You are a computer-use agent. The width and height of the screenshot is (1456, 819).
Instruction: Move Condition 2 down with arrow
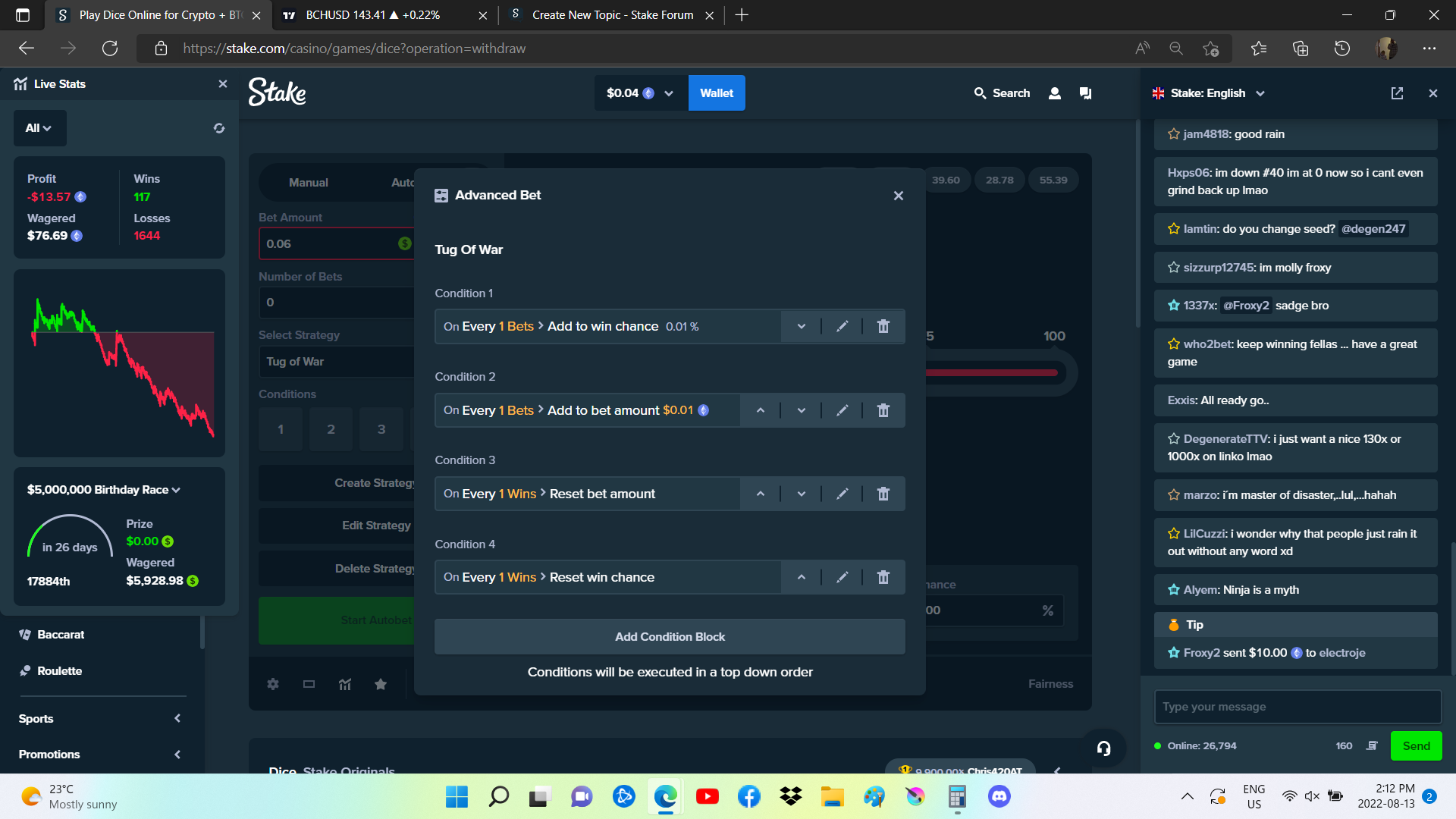click(x=801, y=410)
